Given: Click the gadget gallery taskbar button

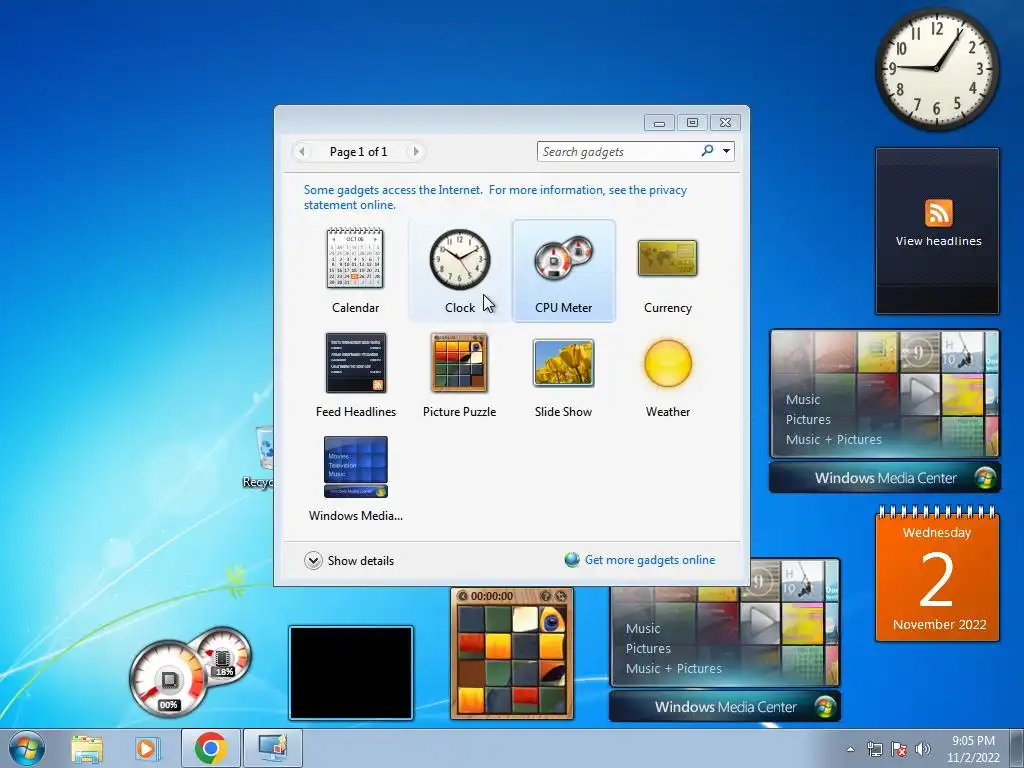Looking at the screenshot, I should tap(273, 748).
